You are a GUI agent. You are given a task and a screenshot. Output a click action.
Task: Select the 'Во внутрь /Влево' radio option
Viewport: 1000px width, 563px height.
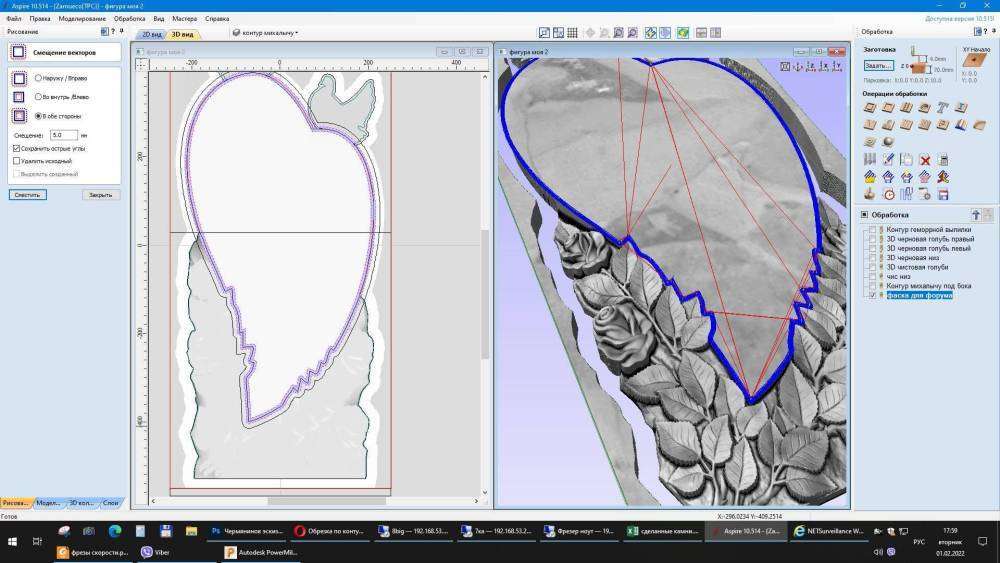pos(38,96)
